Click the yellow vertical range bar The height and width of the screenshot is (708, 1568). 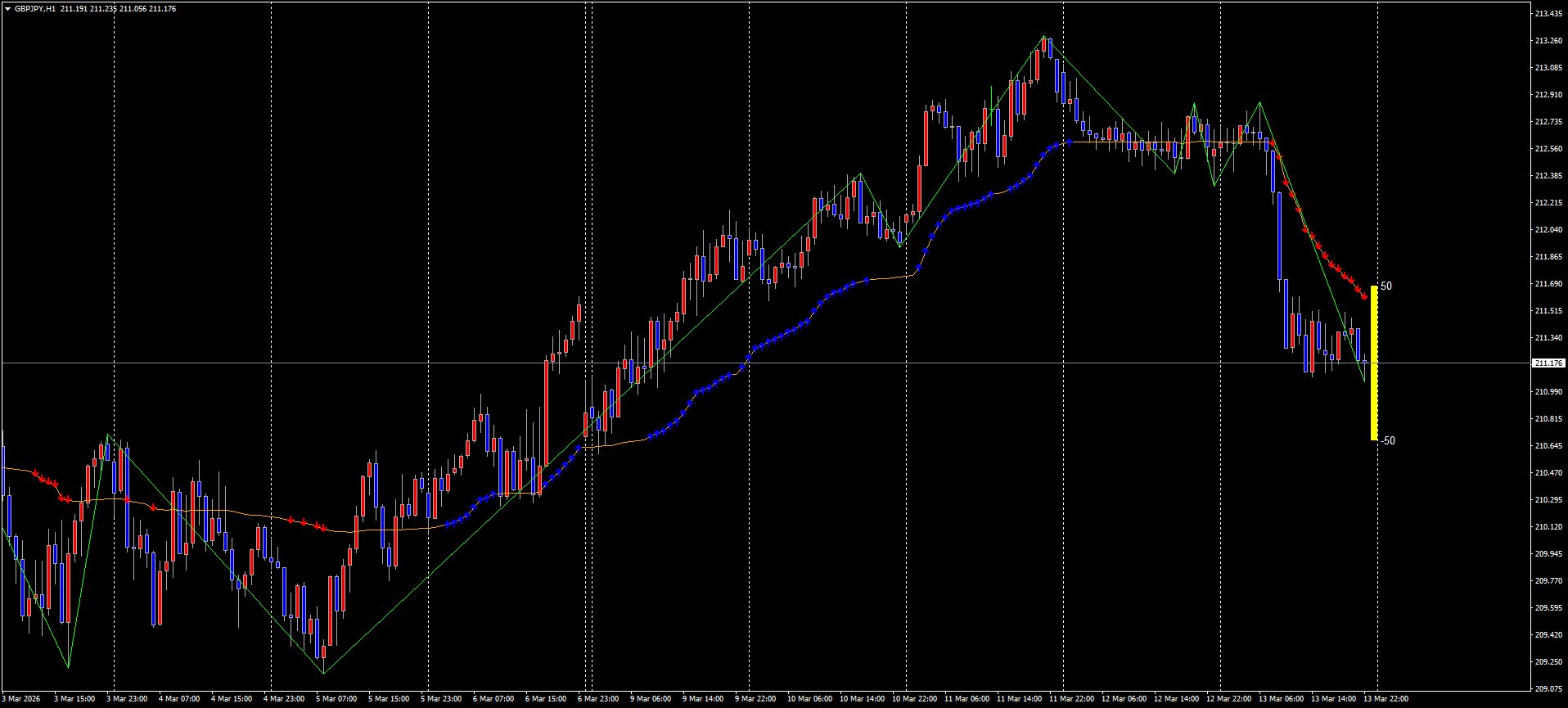pyautogui.click(x=1374, y=363)
